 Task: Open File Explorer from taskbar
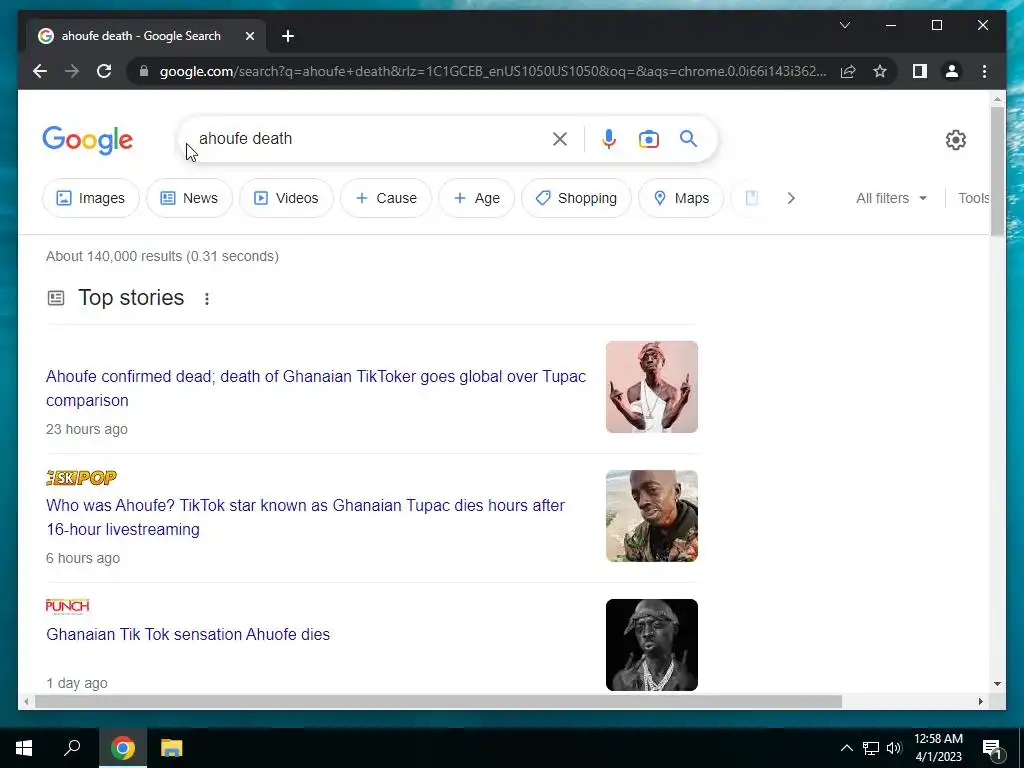171,748
